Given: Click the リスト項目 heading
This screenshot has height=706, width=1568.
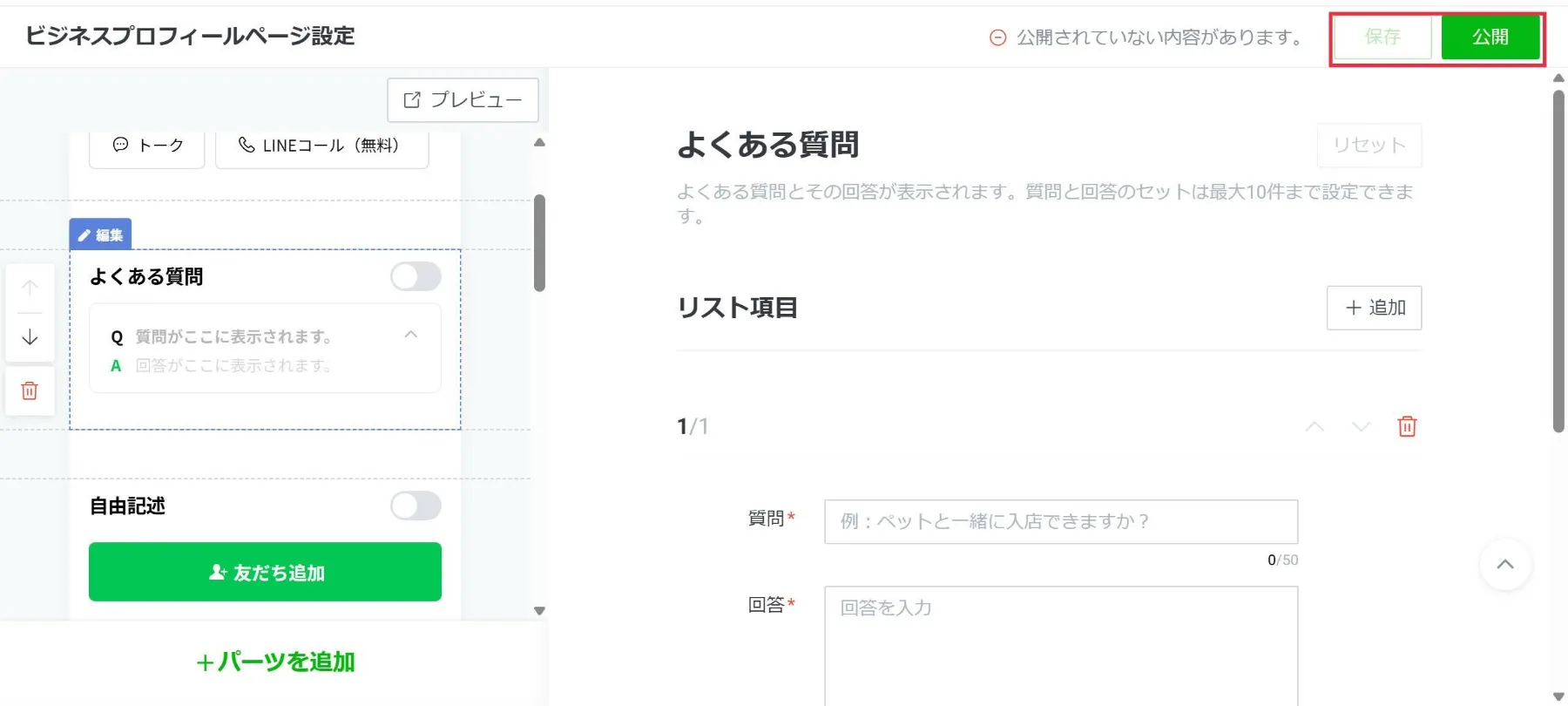Looking at the screenshot, I should click(x=738, y=308).
